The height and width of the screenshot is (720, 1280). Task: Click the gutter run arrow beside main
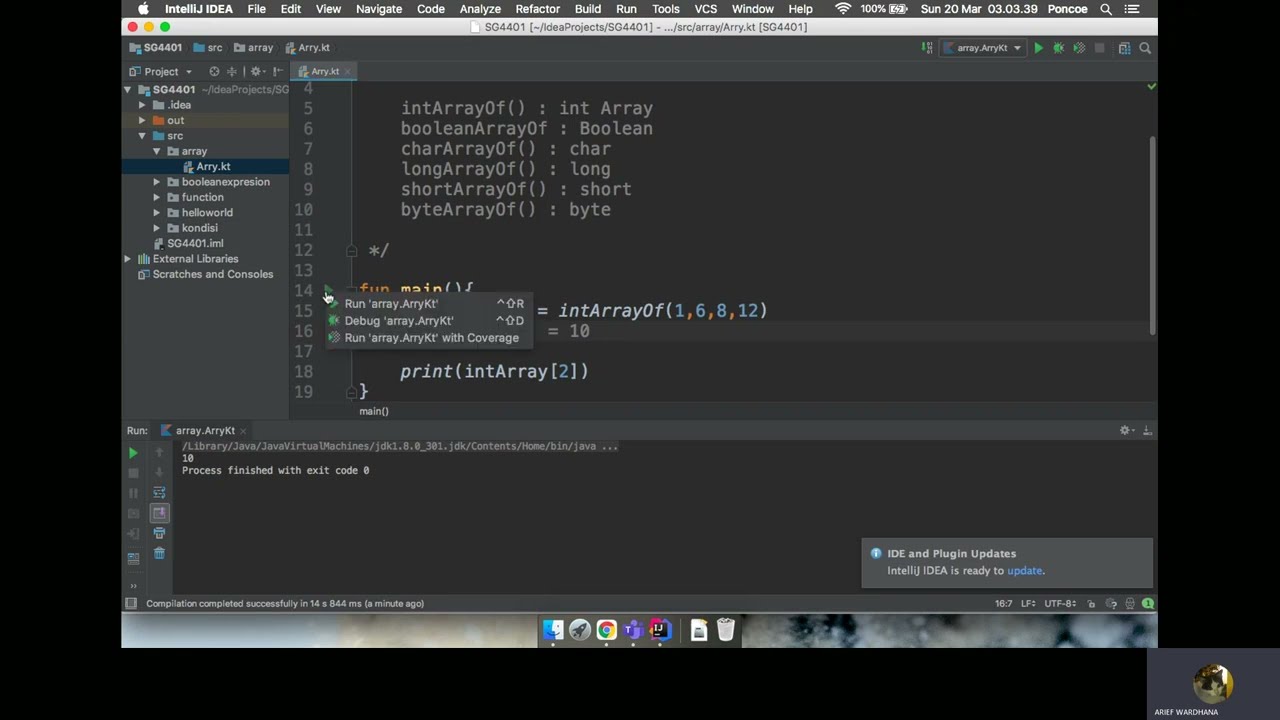coord(328,291)
